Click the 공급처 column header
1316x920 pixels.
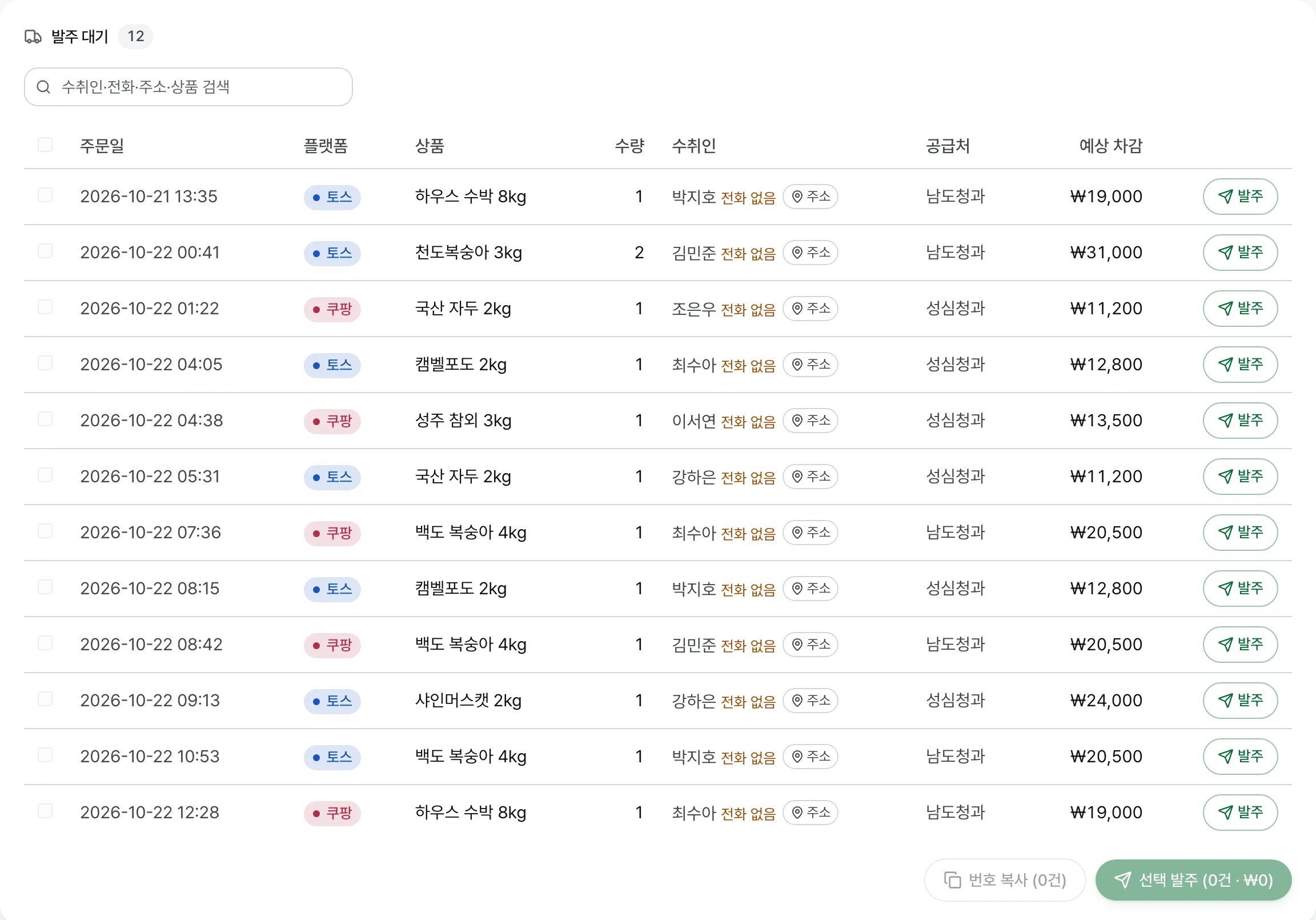[948, 146]
